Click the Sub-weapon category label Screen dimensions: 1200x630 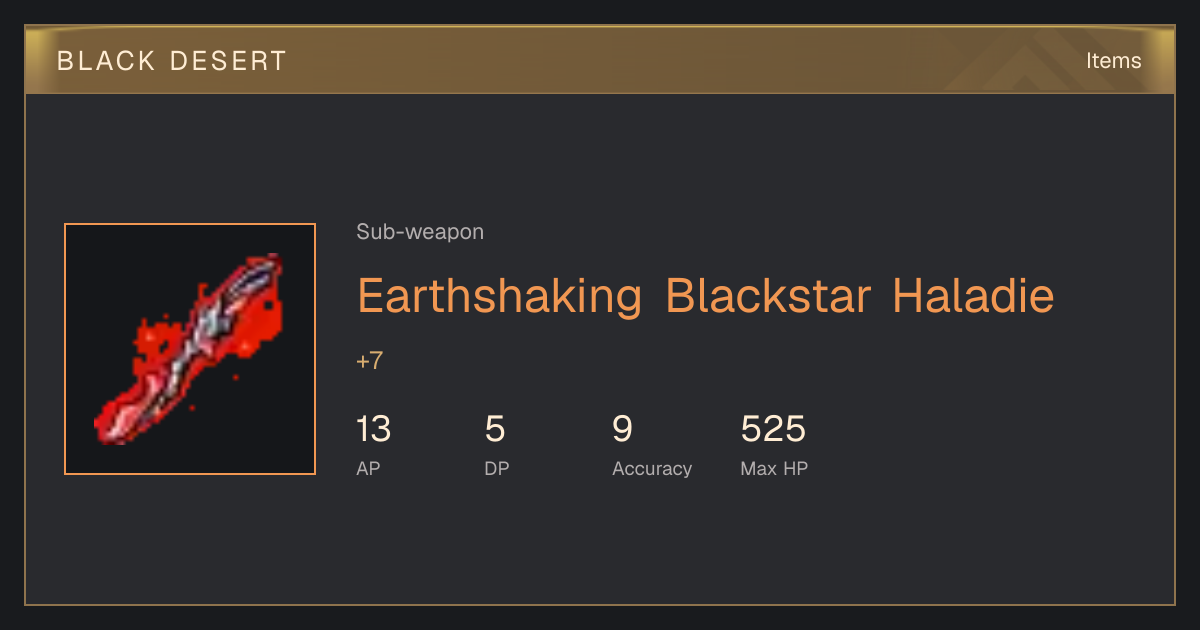coord(420,232)
